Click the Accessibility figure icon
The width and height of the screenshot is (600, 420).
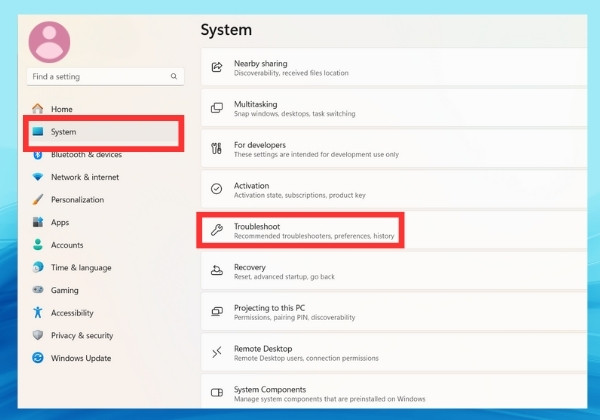click(x=38, y=312)
